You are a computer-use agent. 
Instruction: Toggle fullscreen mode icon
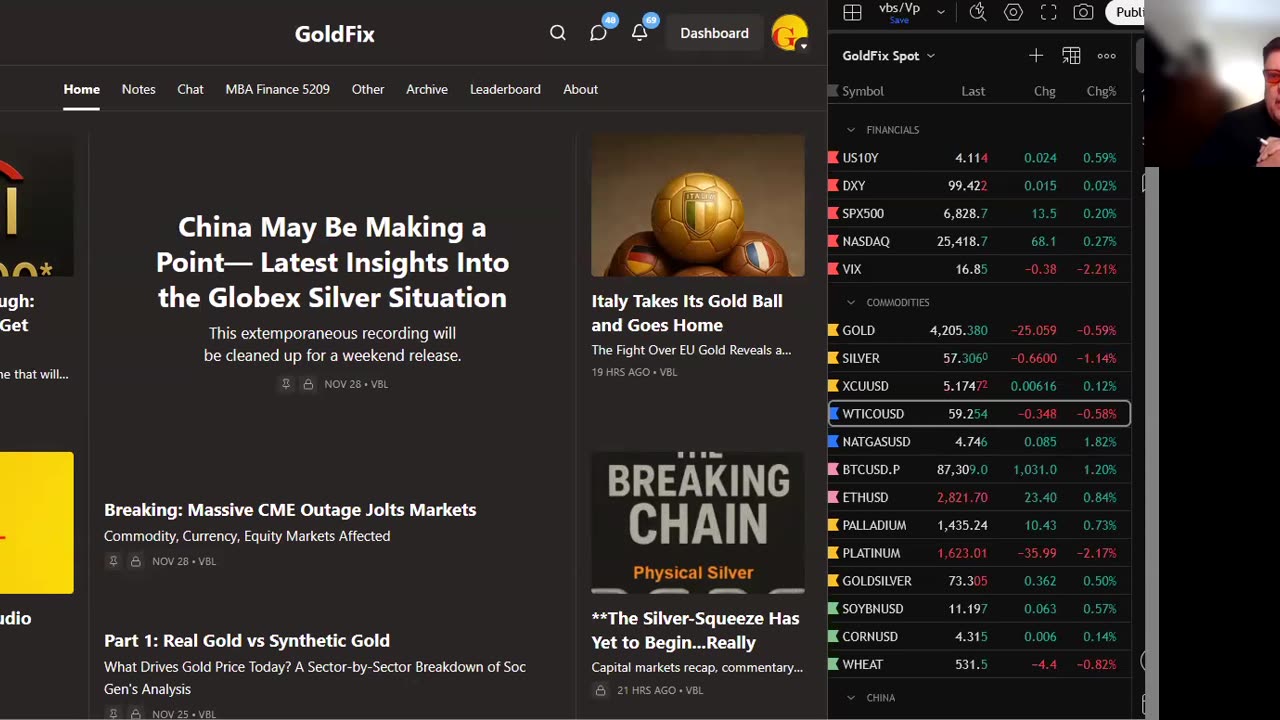tap(1048, 12)
